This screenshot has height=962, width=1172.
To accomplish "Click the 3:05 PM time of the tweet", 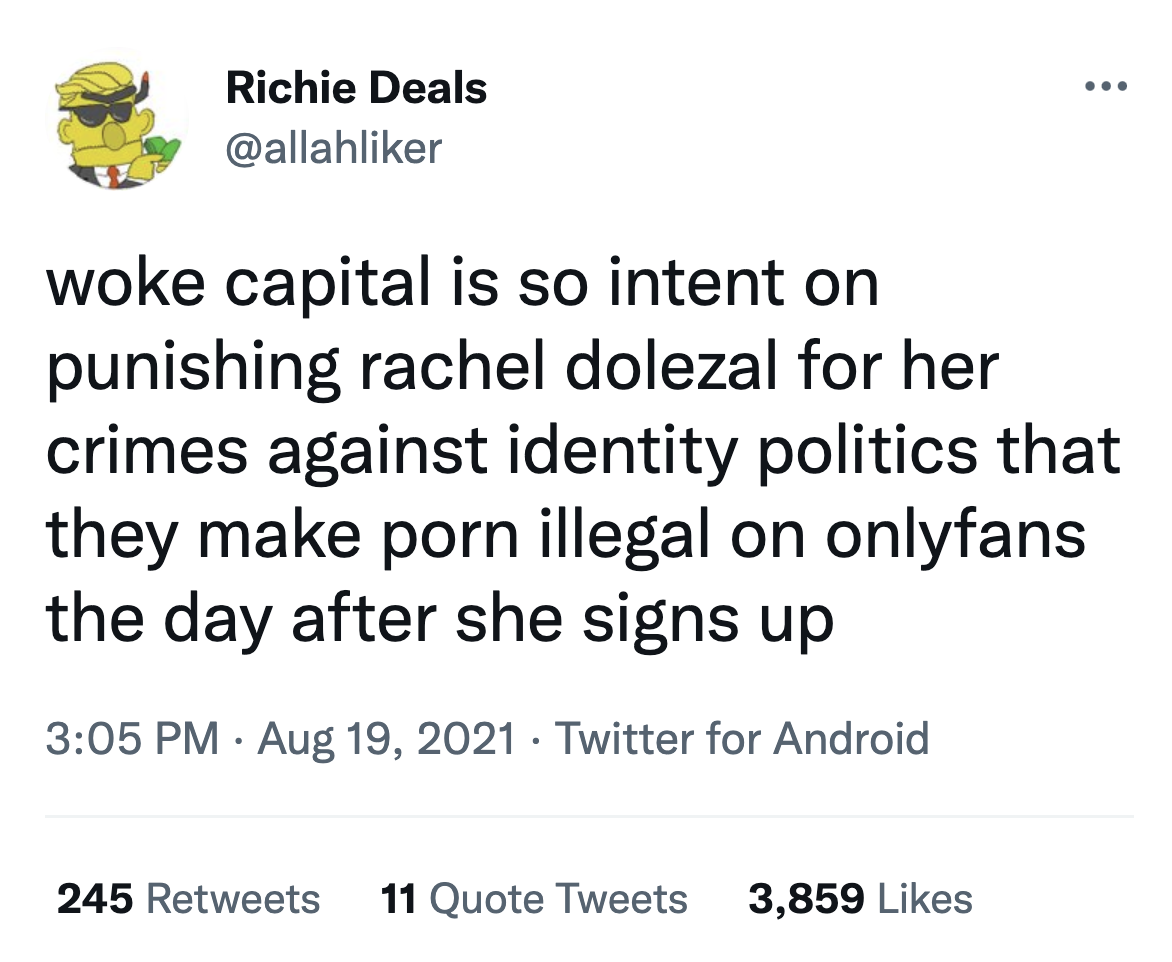I will 130,739.
